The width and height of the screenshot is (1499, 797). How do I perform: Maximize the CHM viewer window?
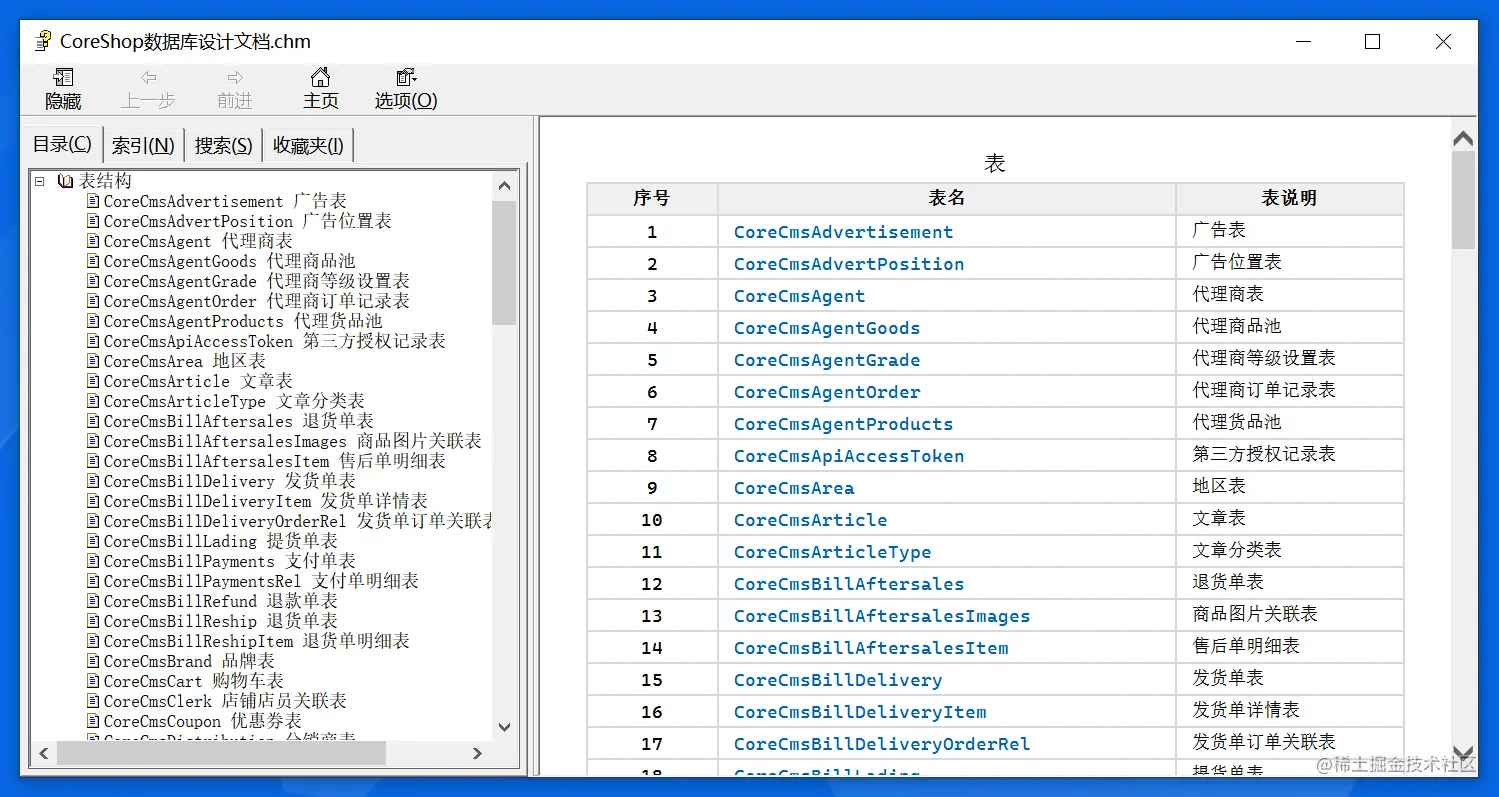pos(1372,41)
